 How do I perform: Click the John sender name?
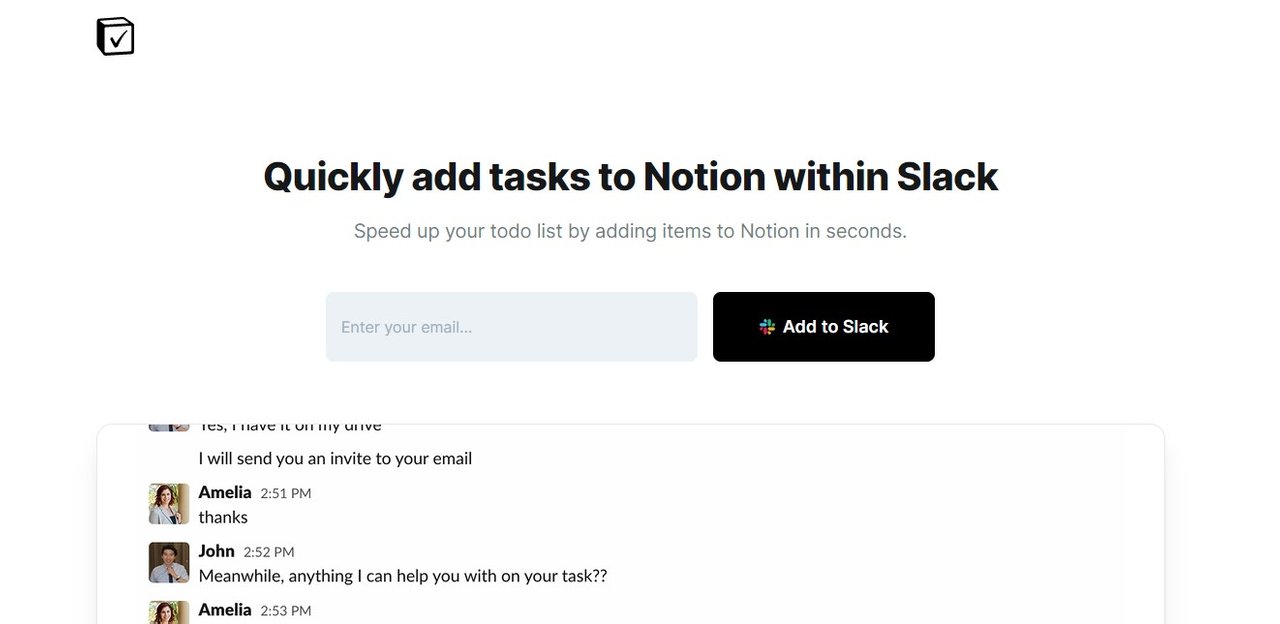click(x=216, y=551)
